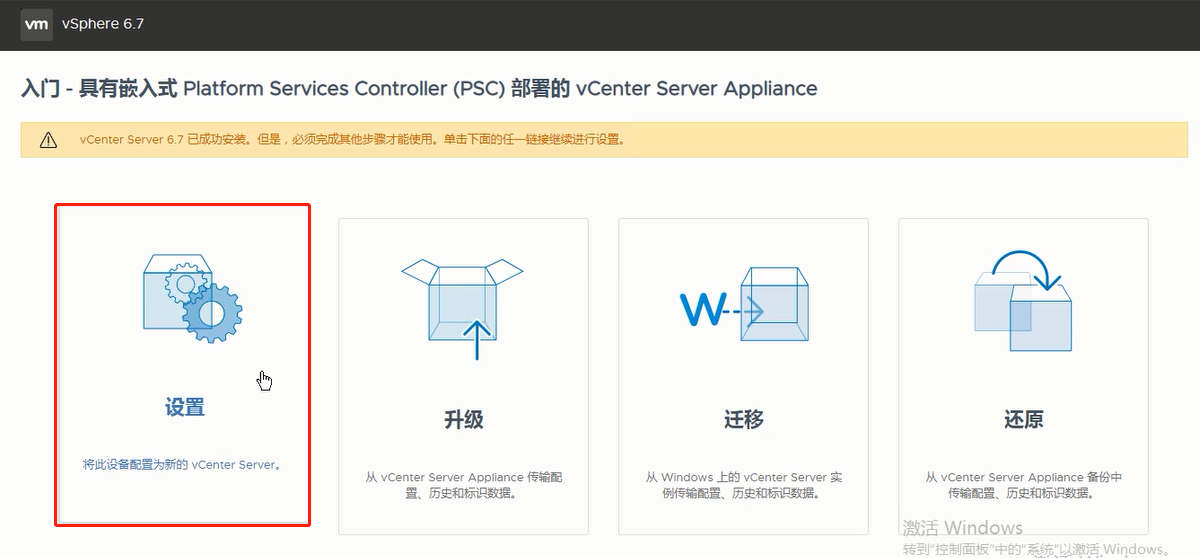Click the Upgrade open-box arrow icon
This screenshot has width=1200, height=558.
click(463, 307)
